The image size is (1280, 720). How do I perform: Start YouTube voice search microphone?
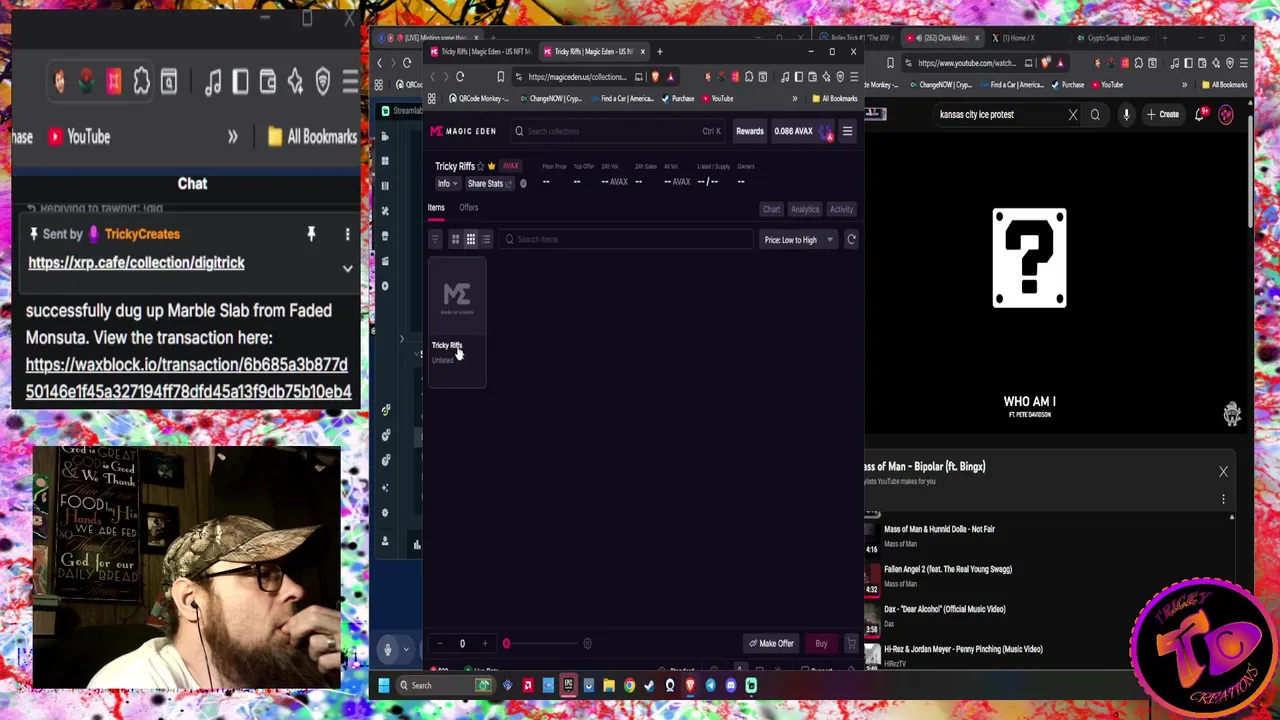pyautogui.click(x=1126, y=115)
